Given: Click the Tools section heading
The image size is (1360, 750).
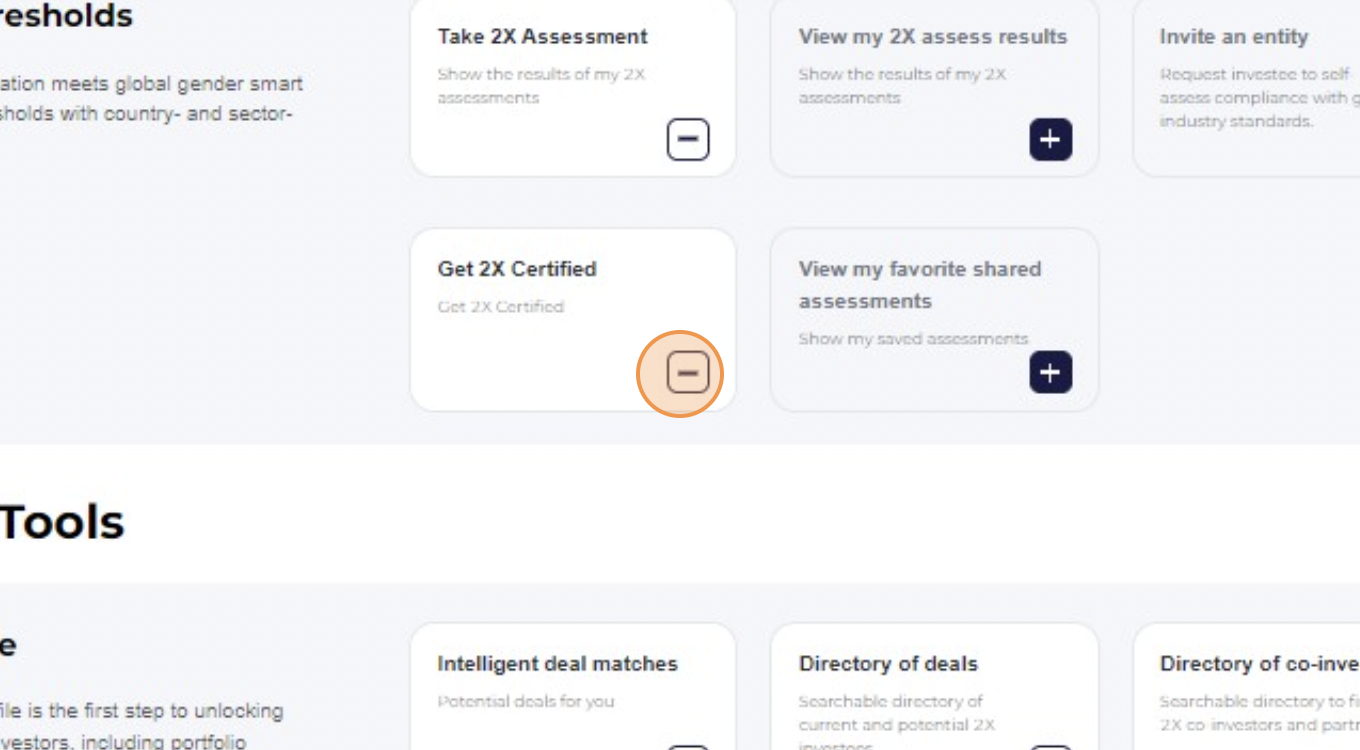Looking at the screenshot, I should pos(62,523).
